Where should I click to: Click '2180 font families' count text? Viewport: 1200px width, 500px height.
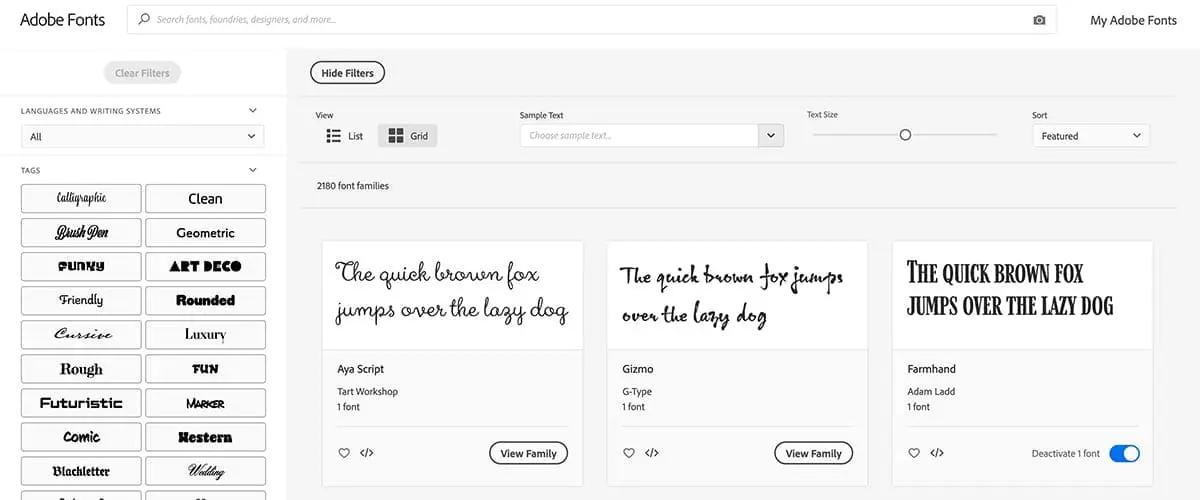[x=353, y=186]
